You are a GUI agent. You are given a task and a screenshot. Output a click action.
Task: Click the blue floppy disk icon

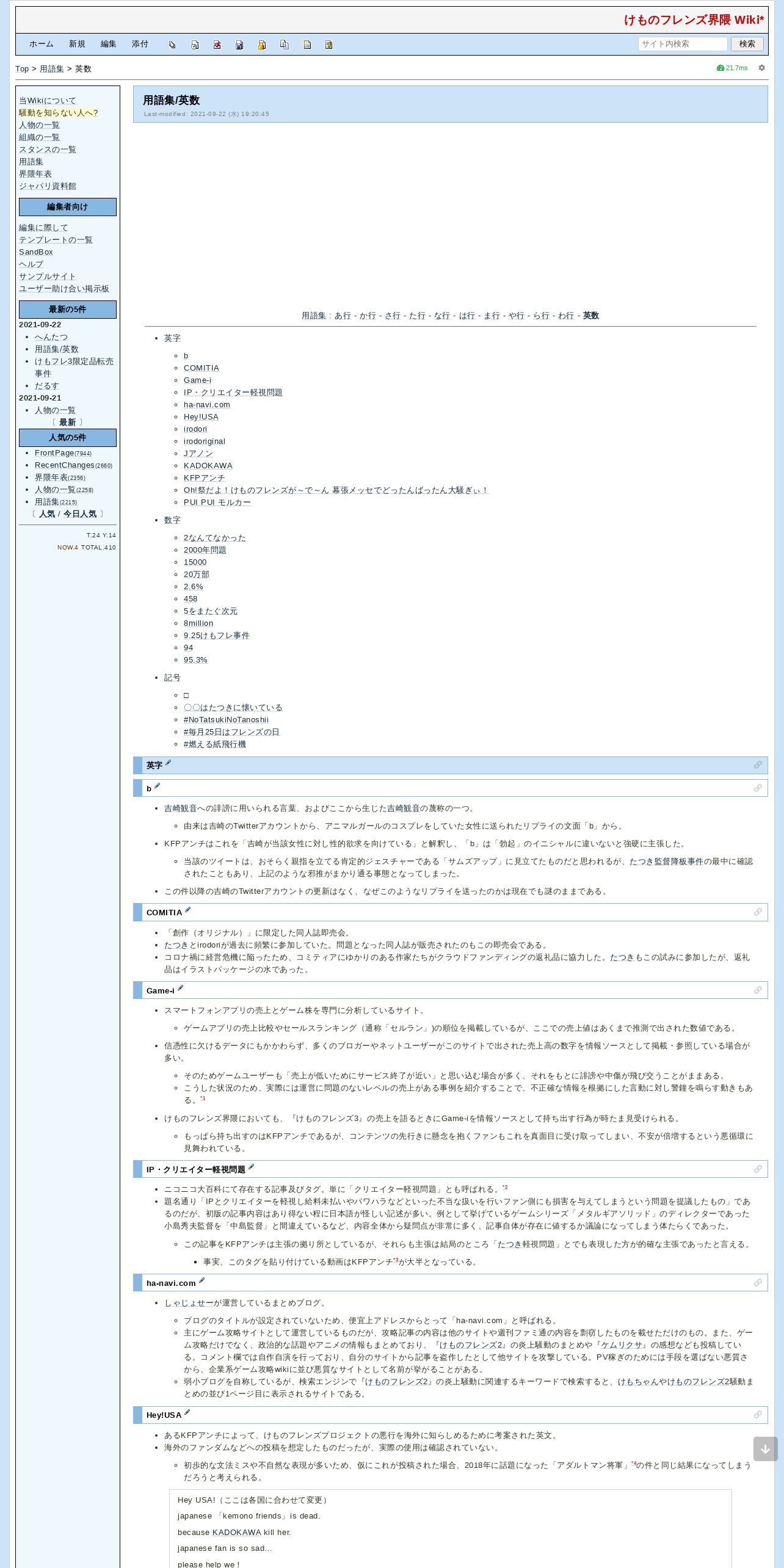pos(239,45)
